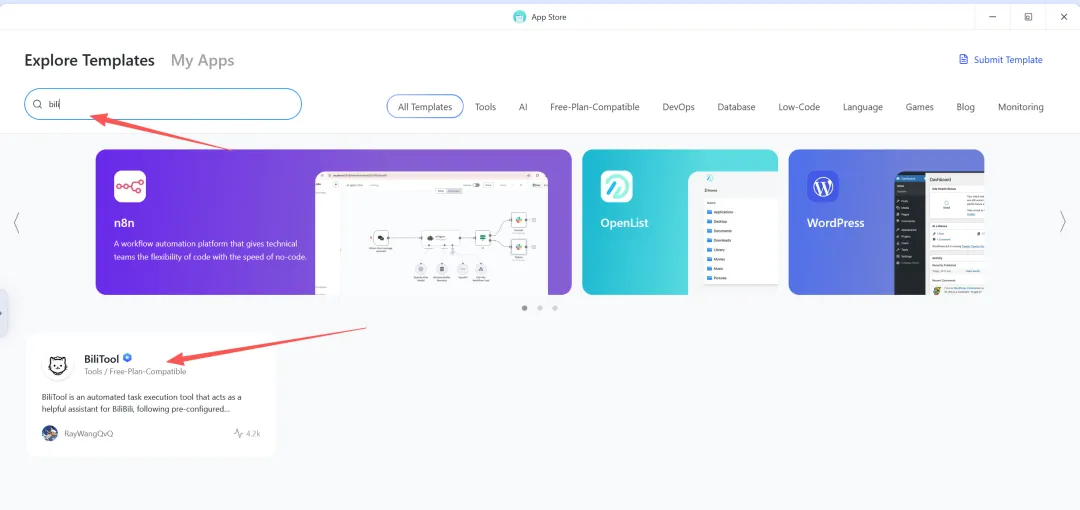The width and height of the screenshot is (1080, 510).
Task: Go to previous carousel slide arrow
Action: [17, 222]
